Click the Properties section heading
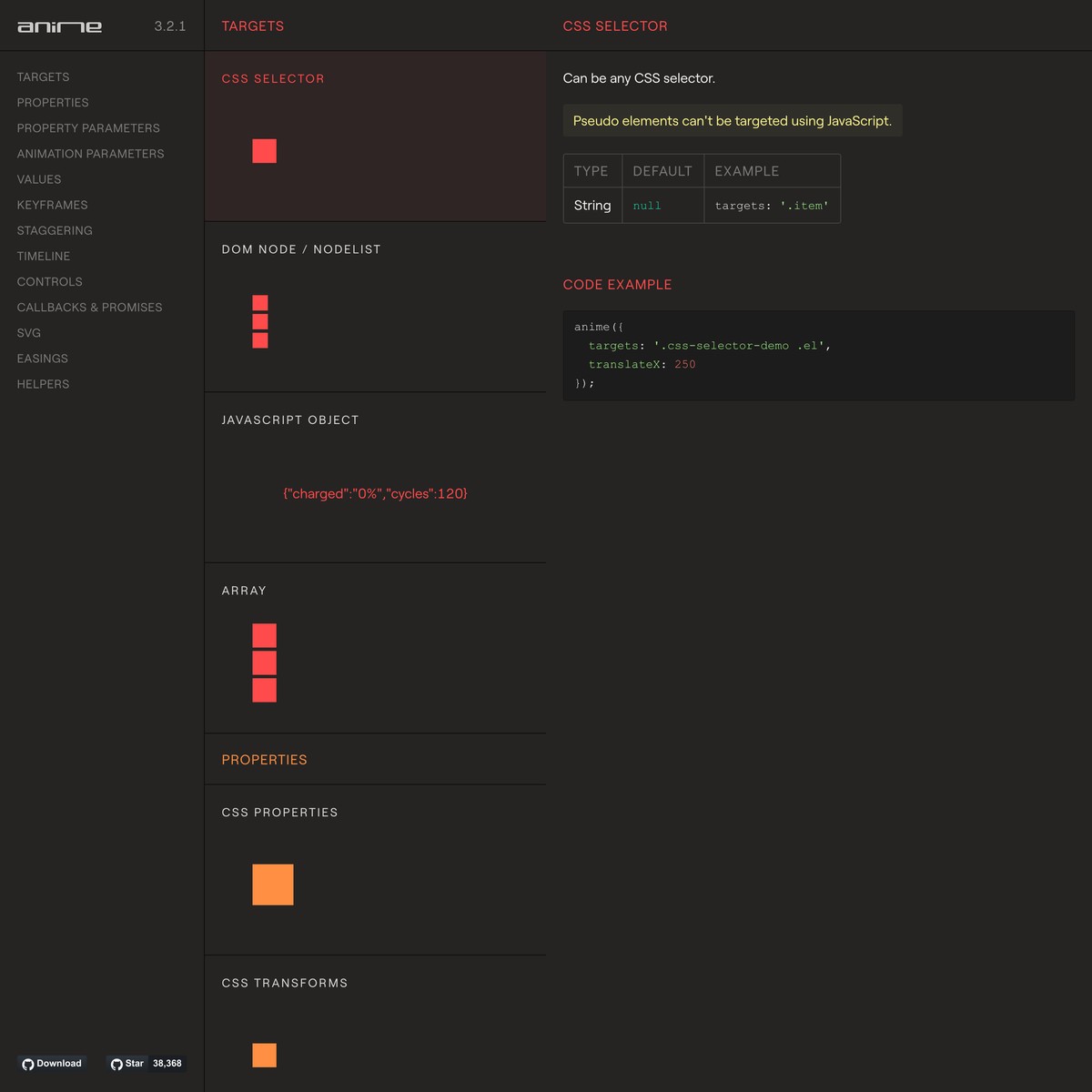 264,760
